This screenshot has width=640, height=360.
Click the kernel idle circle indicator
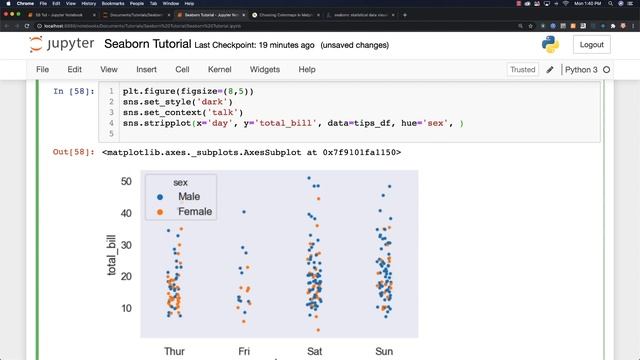(x=607, y=70)
